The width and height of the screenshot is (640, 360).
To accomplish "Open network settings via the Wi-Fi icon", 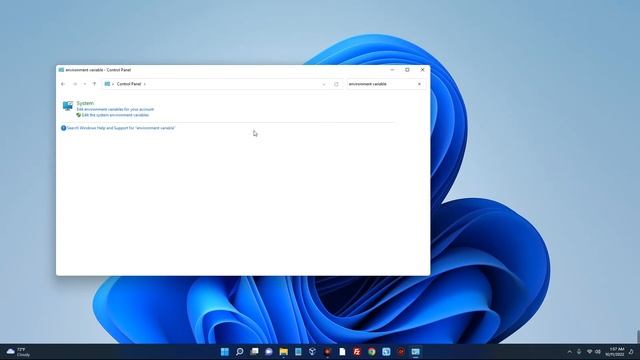I will [589, 352].
